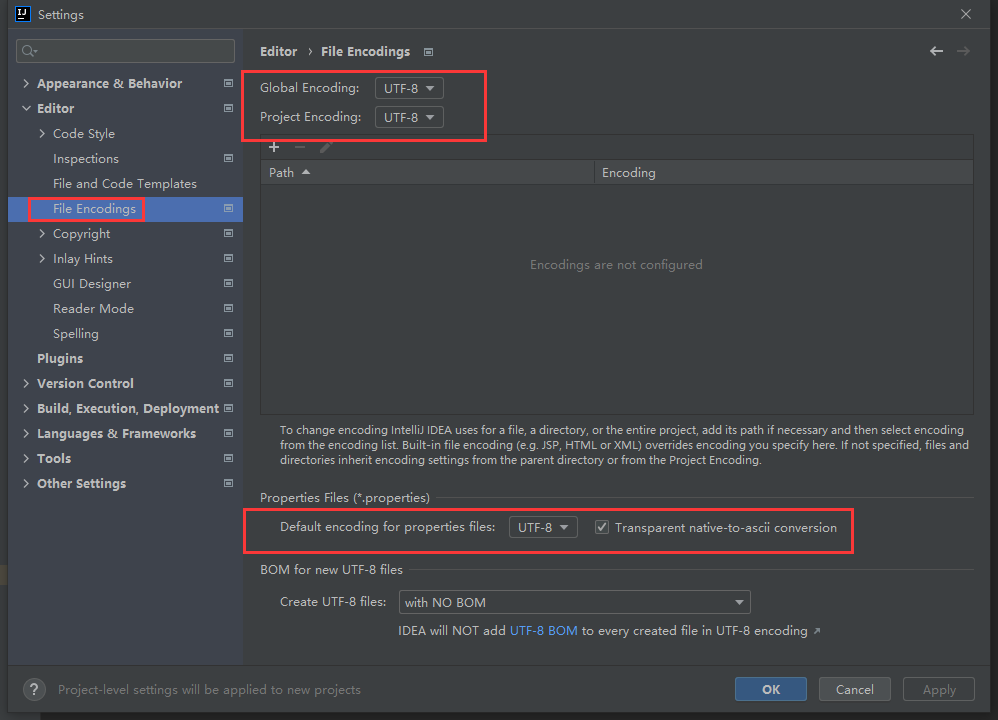Expand the Appearance & Behavior section
The image size is (998, 720).
tap(26, 83)
